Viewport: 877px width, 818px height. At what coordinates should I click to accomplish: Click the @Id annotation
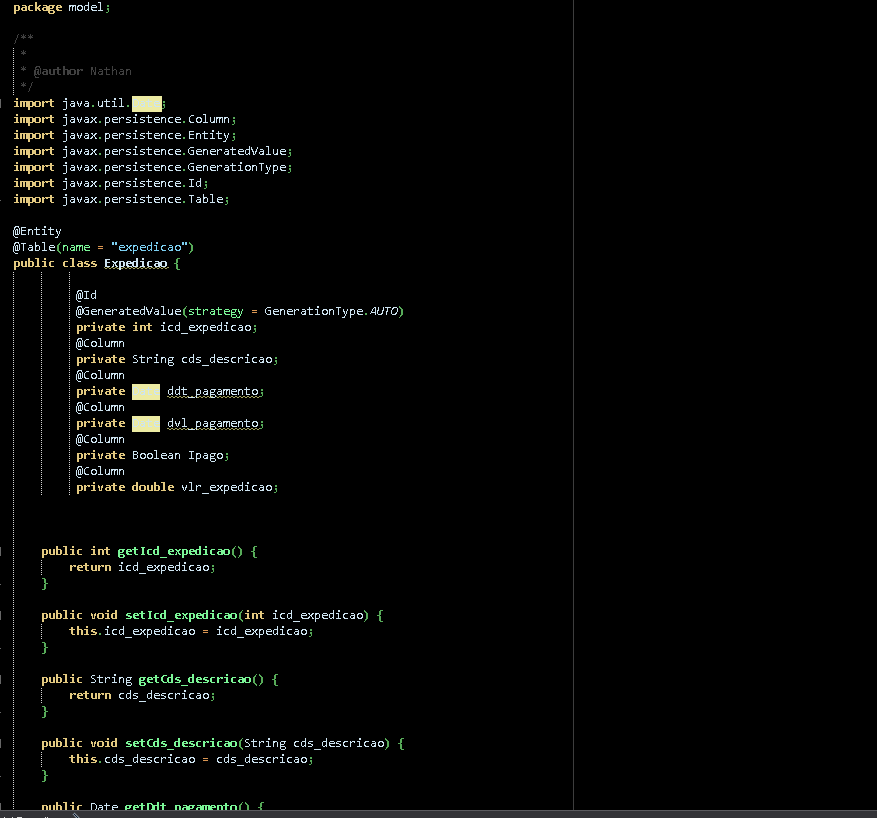pyautogui.click(x=86, y=295)
